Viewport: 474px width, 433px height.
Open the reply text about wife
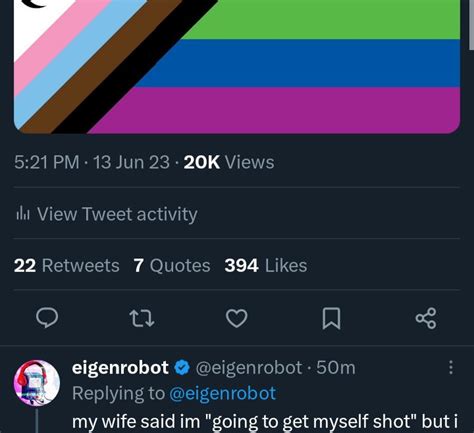[x=265, y=422]
